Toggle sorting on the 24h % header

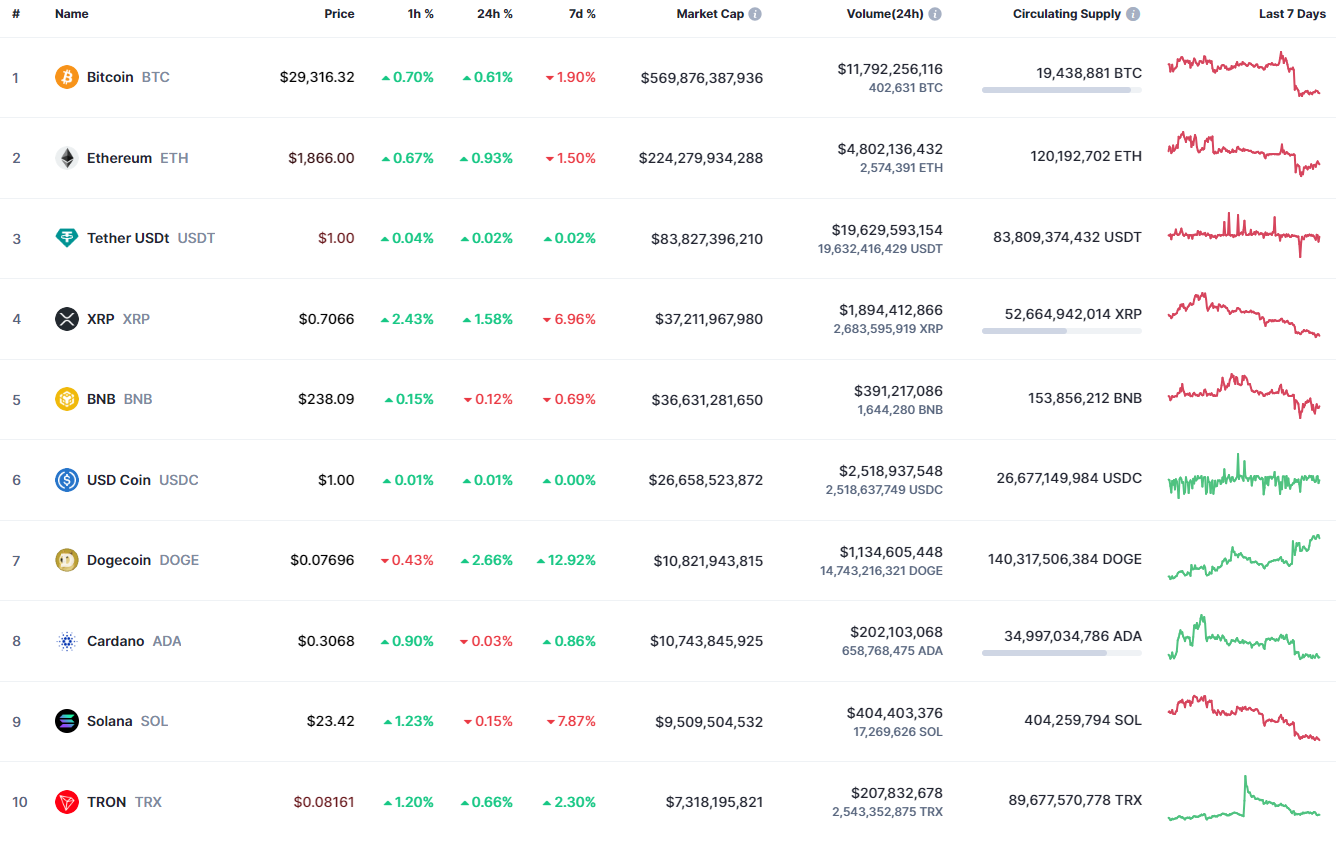click(x=494, y=13)
